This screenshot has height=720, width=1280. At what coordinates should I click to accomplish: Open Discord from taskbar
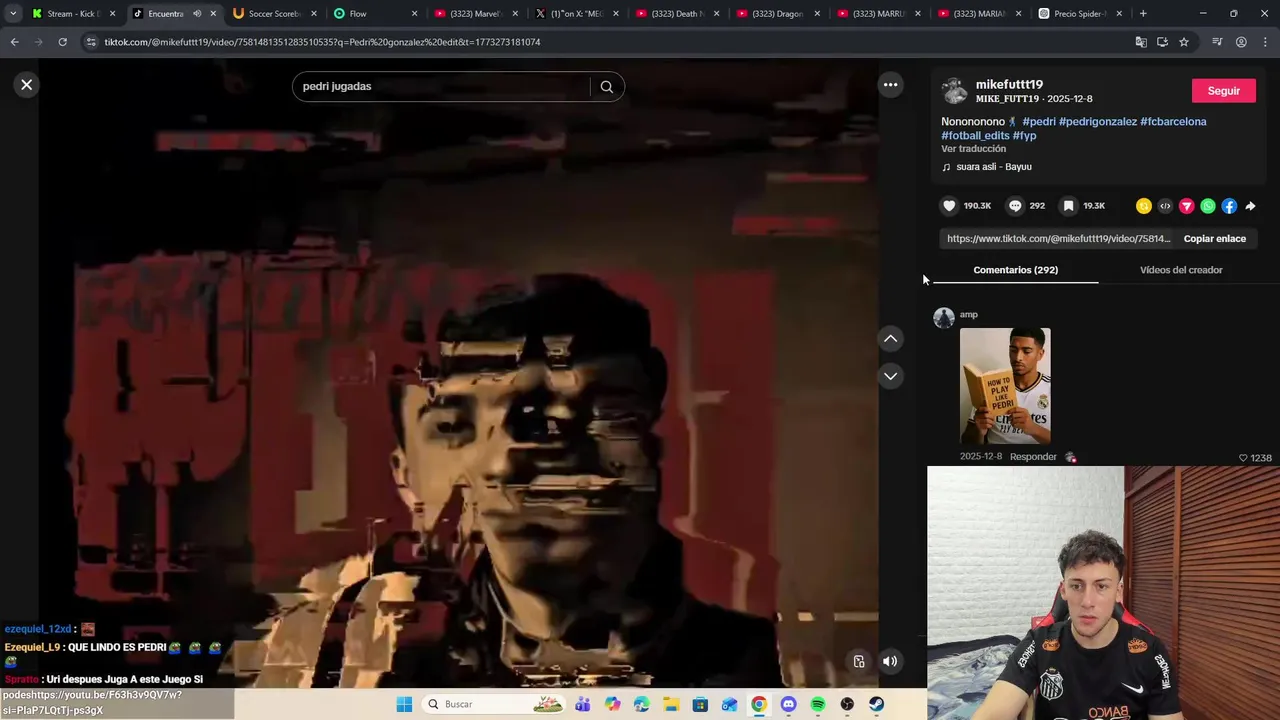[789, 704]
